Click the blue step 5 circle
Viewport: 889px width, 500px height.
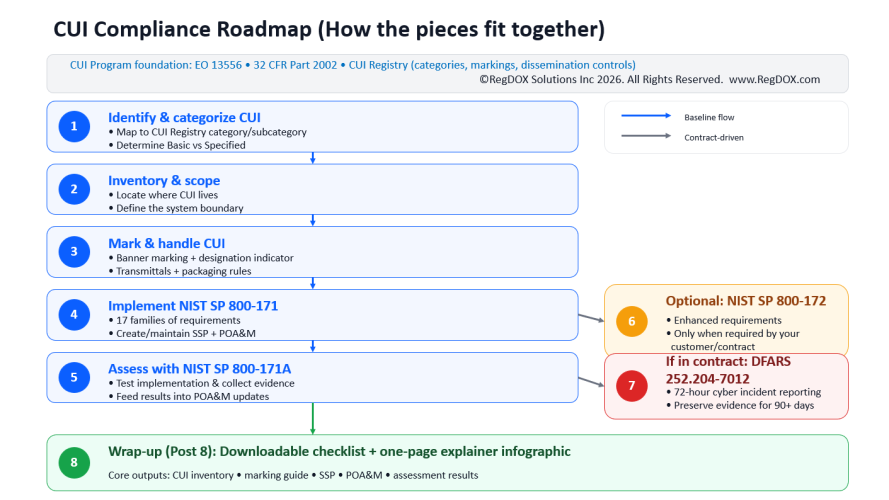click(x=74, y=378)
